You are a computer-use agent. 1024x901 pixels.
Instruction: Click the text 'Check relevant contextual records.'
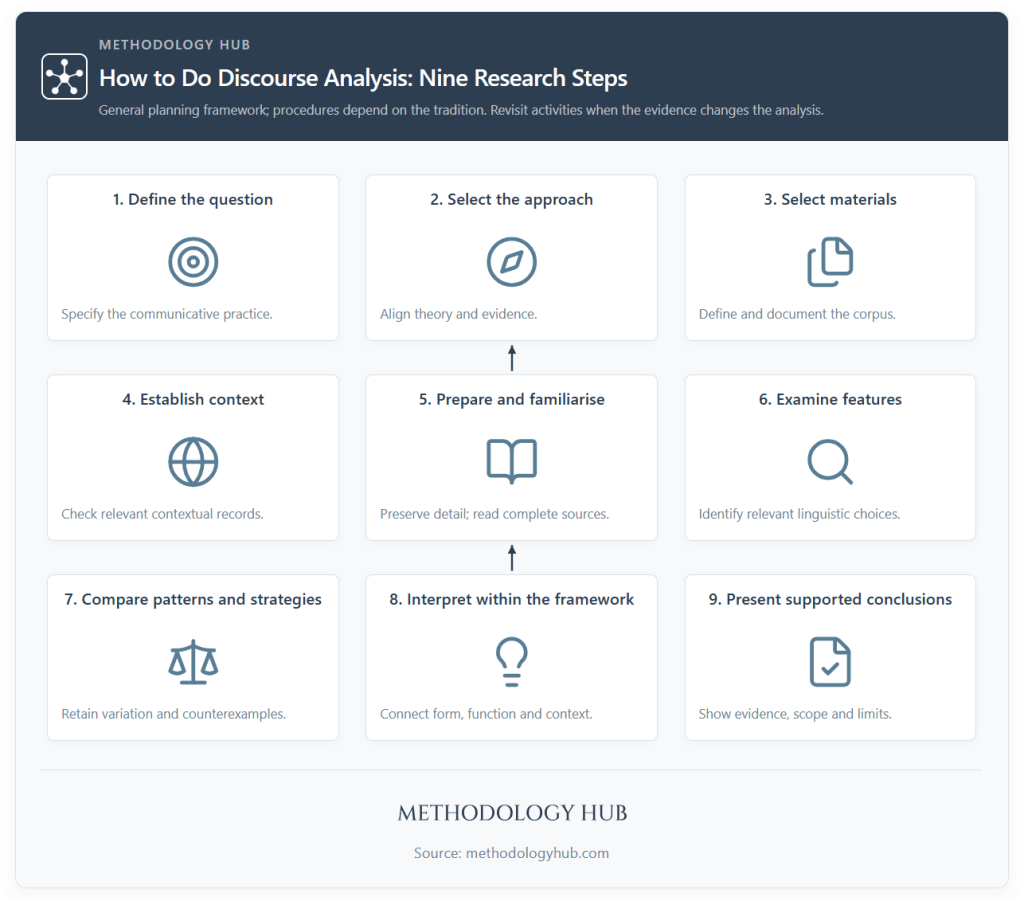(162, 514)
